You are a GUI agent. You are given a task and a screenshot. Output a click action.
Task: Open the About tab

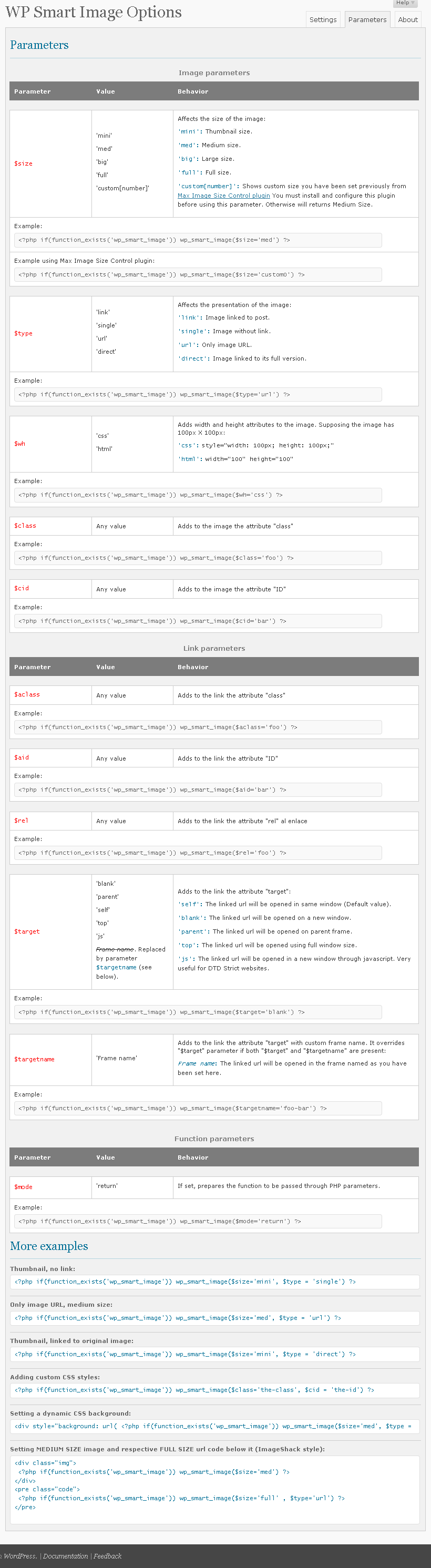407,19
